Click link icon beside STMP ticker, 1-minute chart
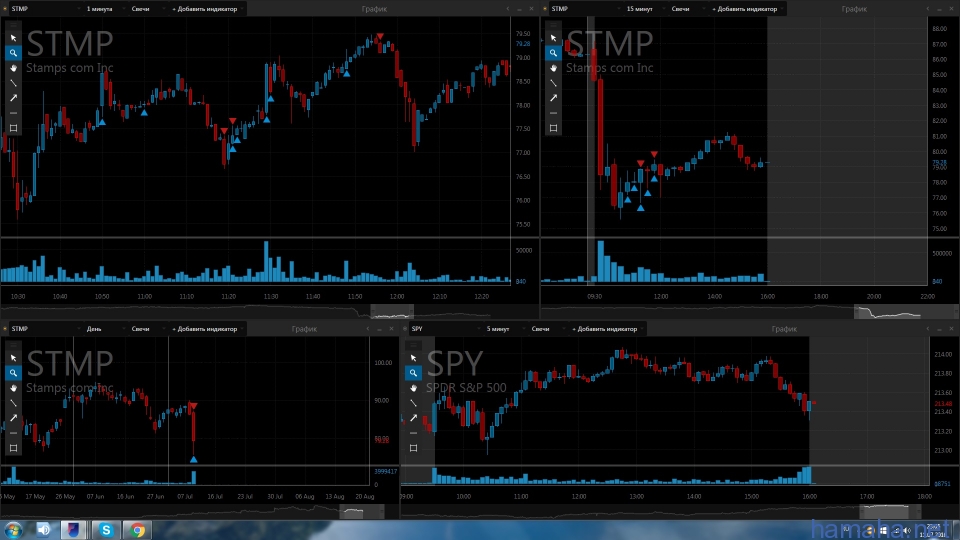Screen dimensions: 960x540 pos(5,9)
